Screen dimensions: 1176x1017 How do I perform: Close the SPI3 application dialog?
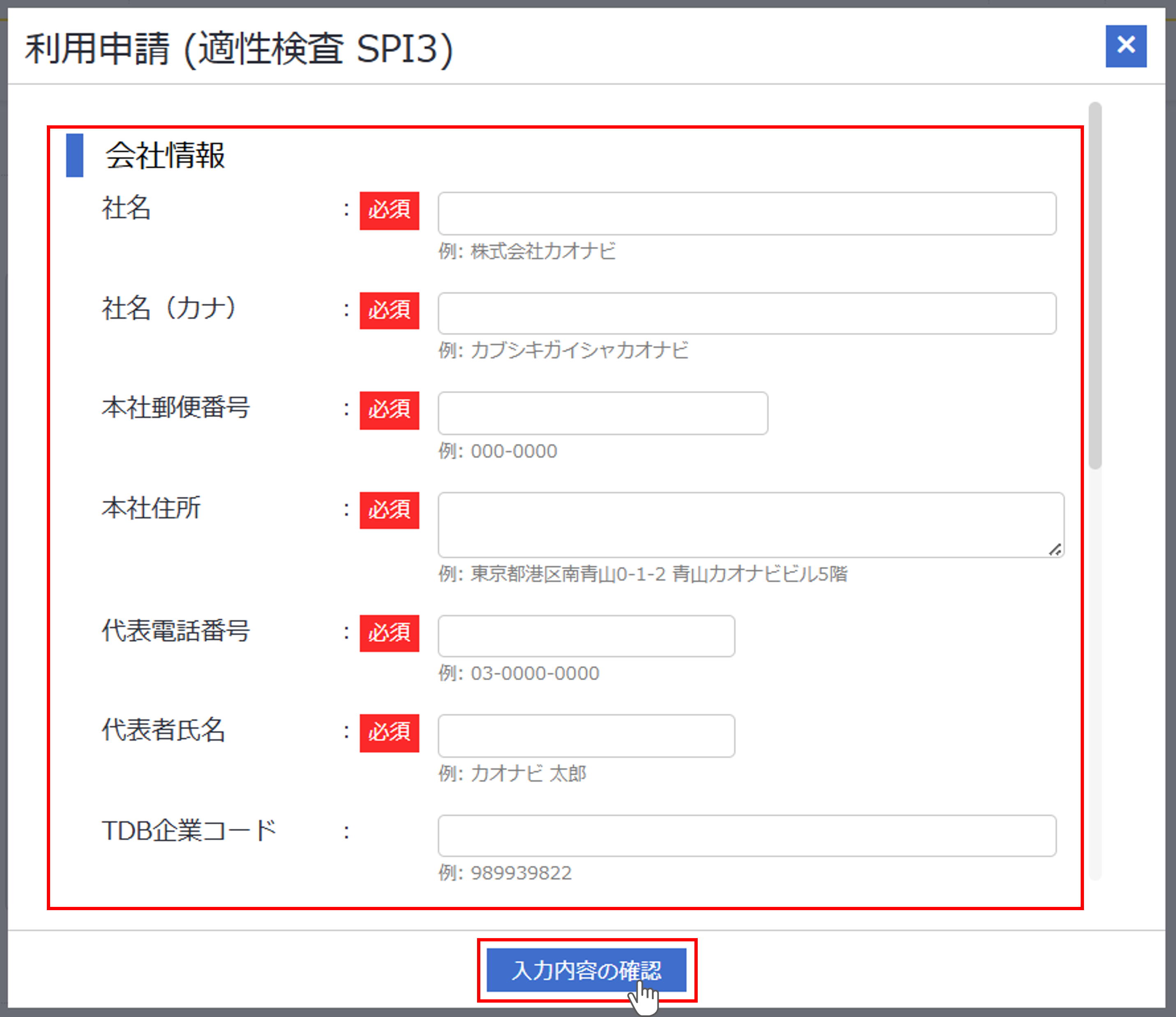1125,46
